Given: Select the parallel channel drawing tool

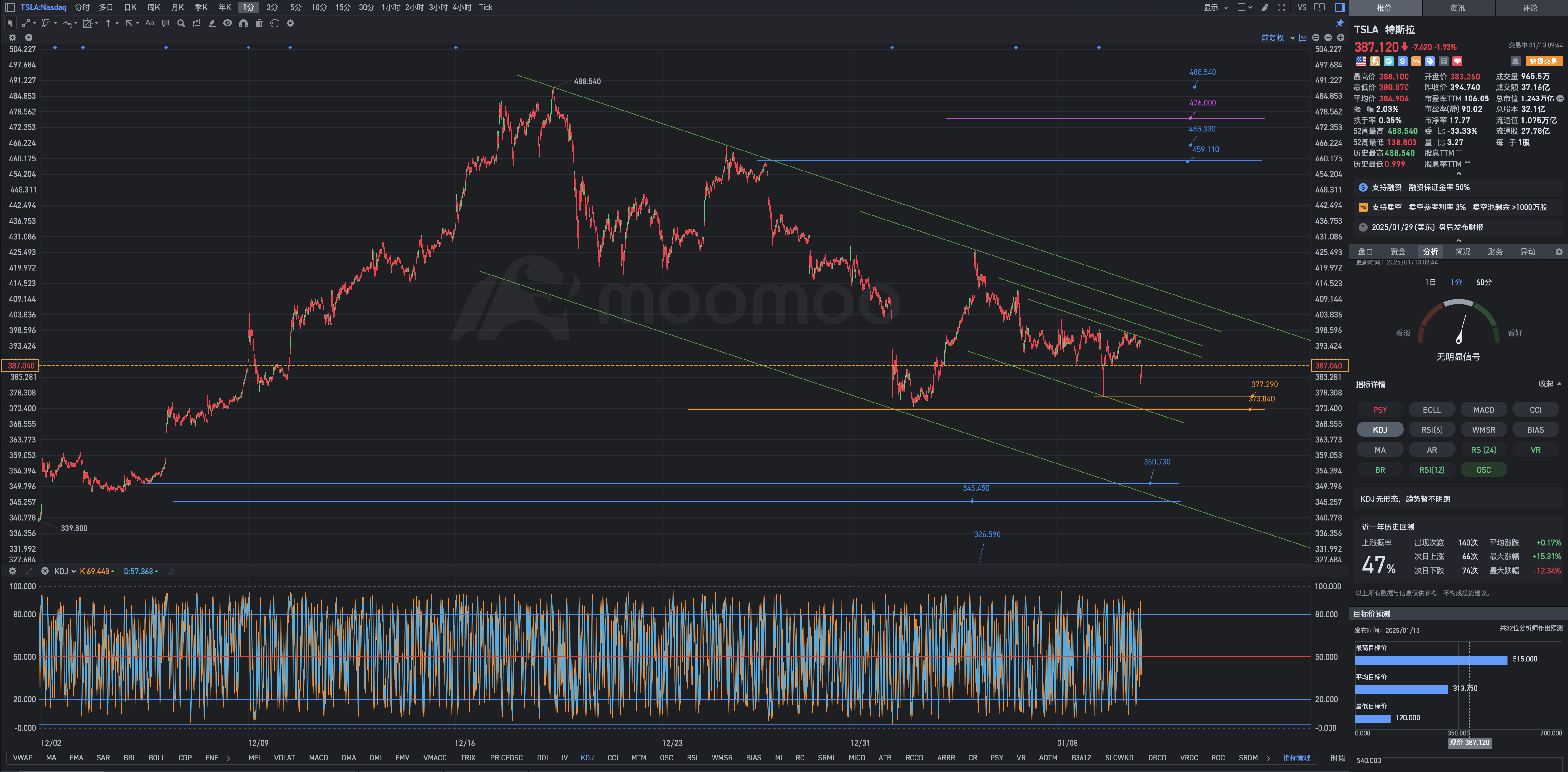Looking at the screenshot, I should 46,23.
